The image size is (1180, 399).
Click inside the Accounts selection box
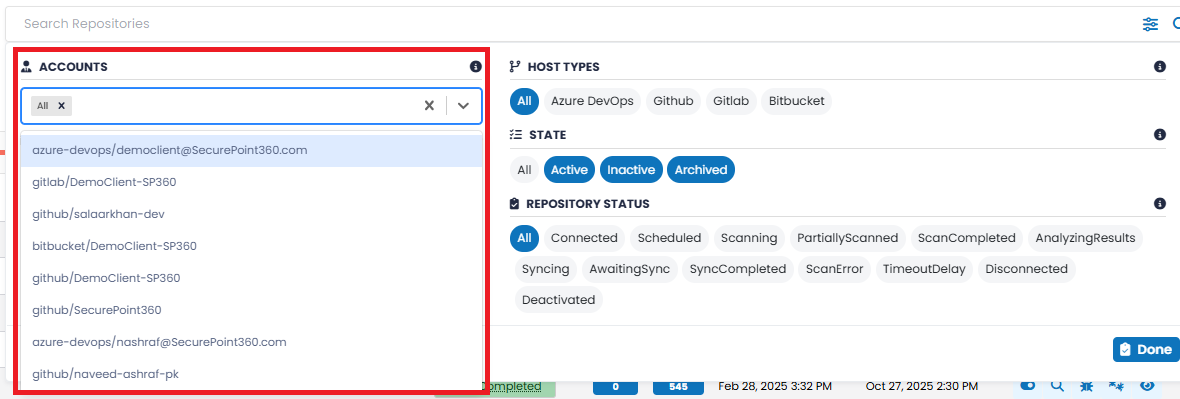pyautogui.click(x=251, y=106)
